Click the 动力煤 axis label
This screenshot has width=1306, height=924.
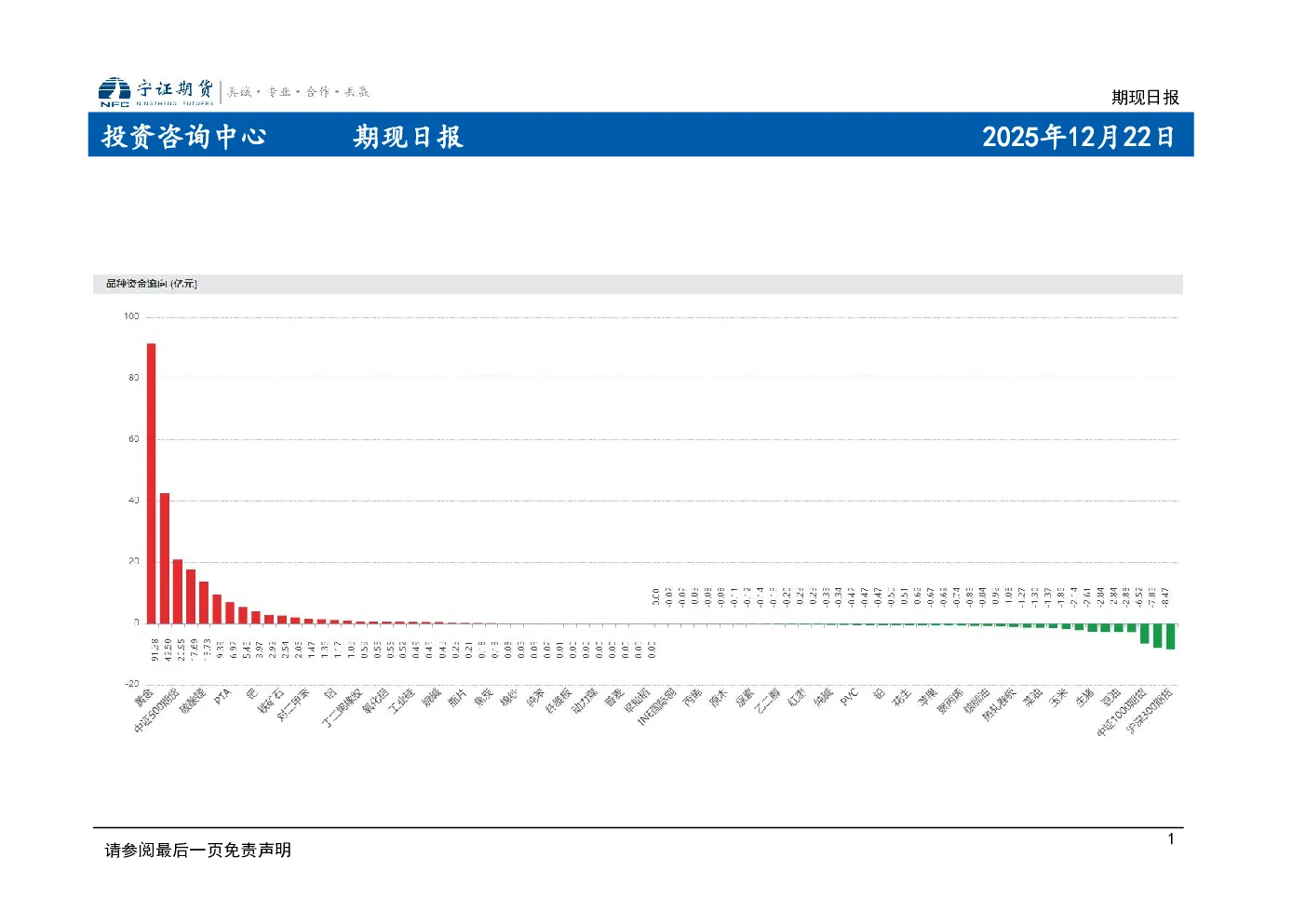point(584,702)
